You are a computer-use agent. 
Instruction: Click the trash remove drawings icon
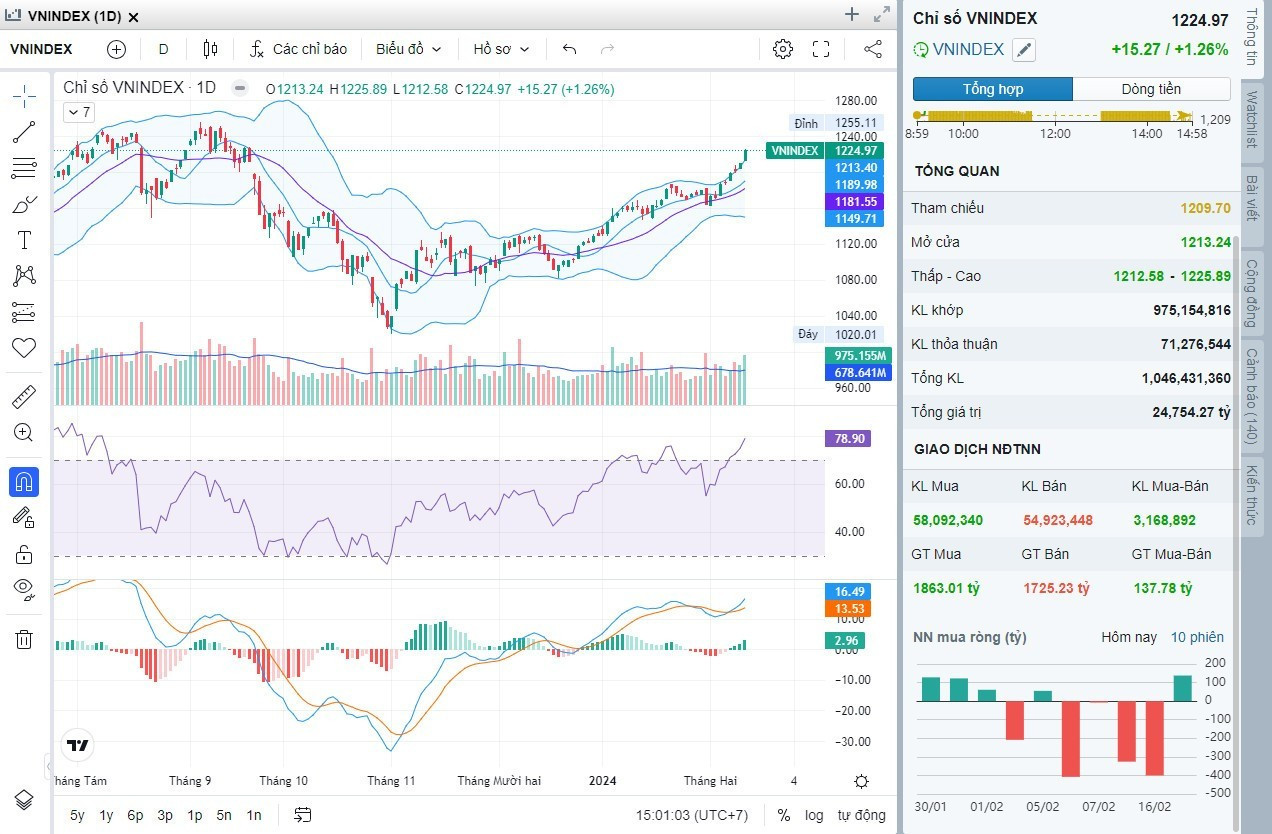pos(24,640)
